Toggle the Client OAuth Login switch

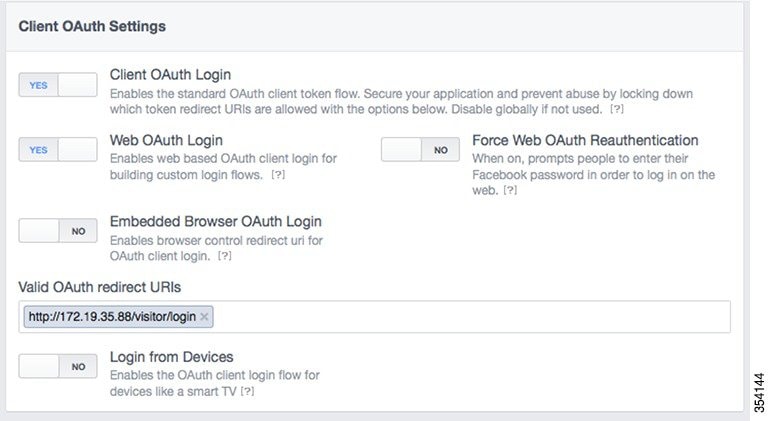(57, 86)
